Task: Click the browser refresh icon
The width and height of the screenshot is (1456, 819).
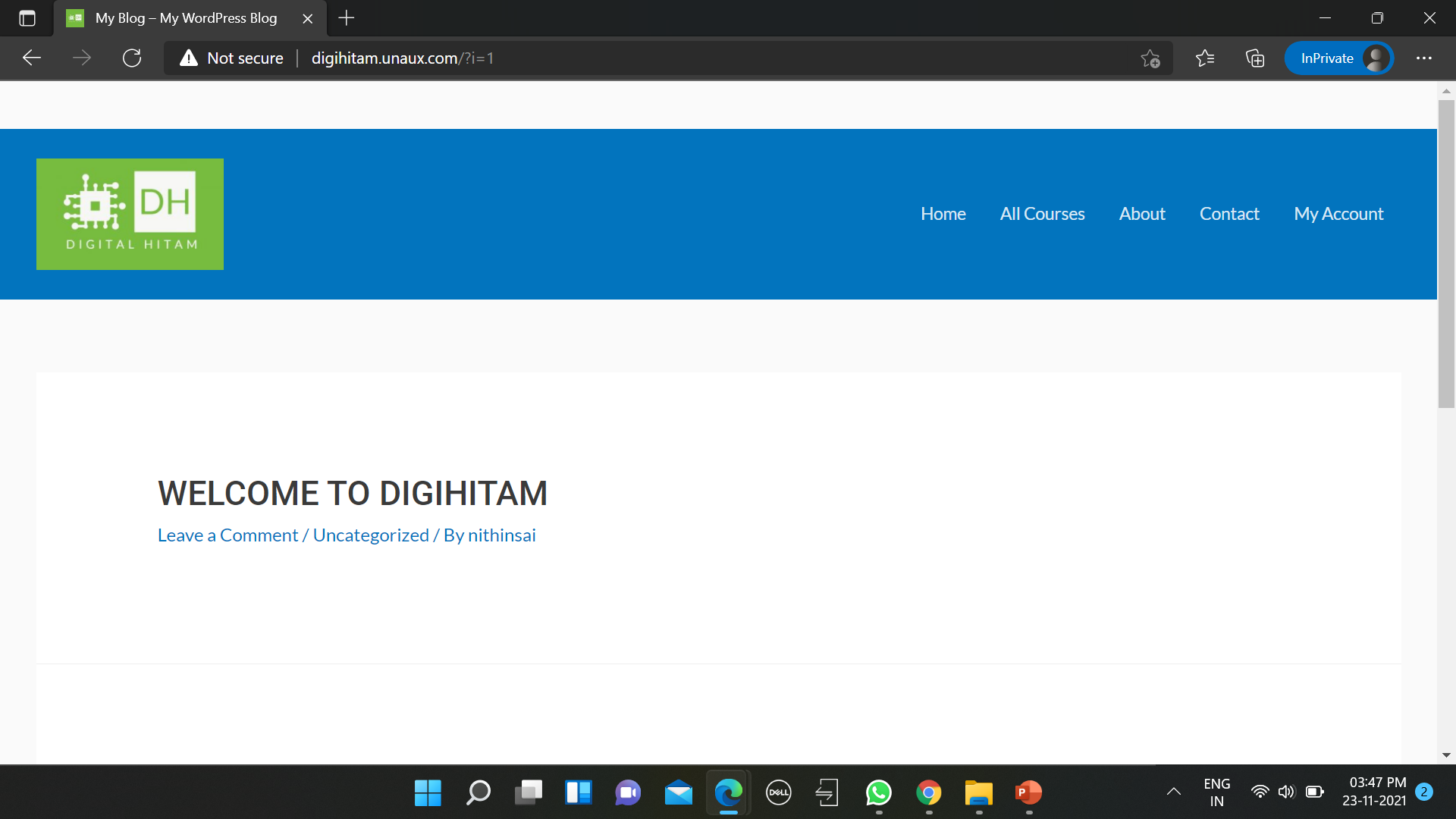Action: point(132,58)
